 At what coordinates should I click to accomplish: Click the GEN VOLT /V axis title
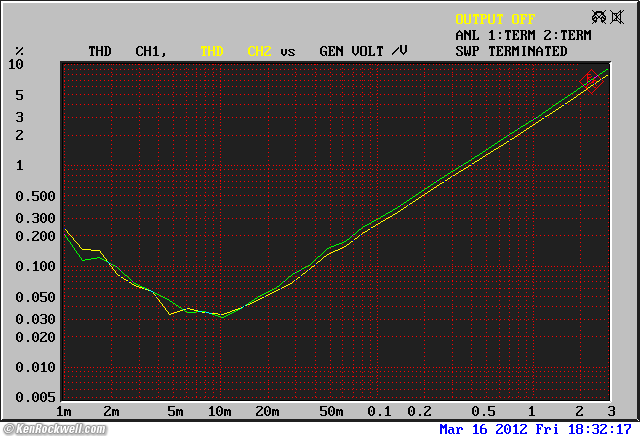(x=363, y=51)
